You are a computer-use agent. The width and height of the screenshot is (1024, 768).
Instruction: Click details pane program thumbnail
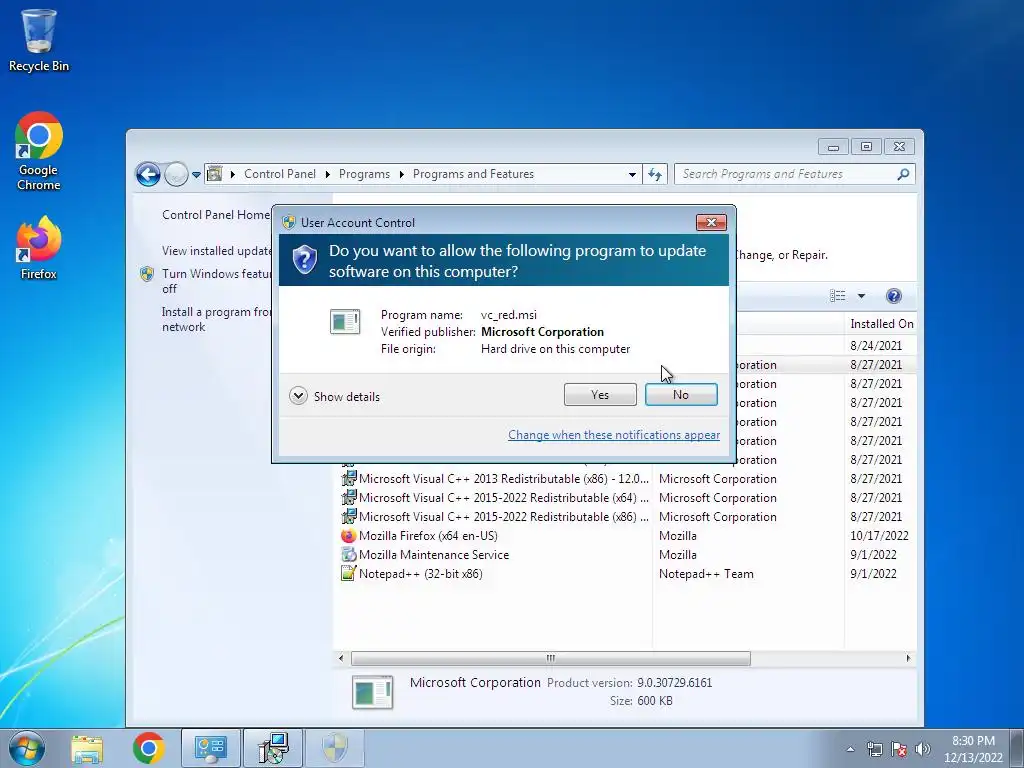[x=372, y=692]
